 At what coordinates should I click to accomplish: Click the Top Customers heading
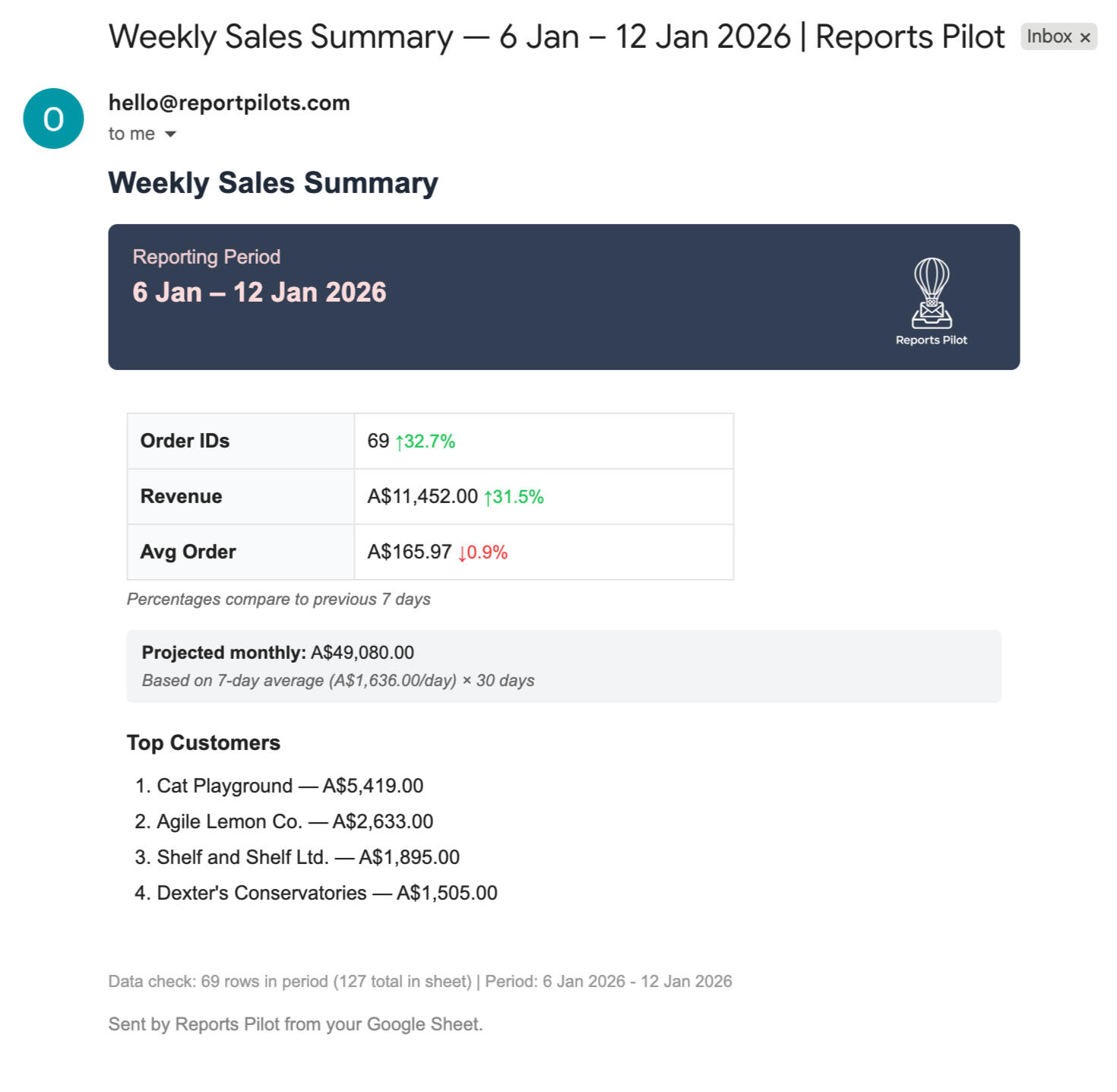(x=203, y=742)
